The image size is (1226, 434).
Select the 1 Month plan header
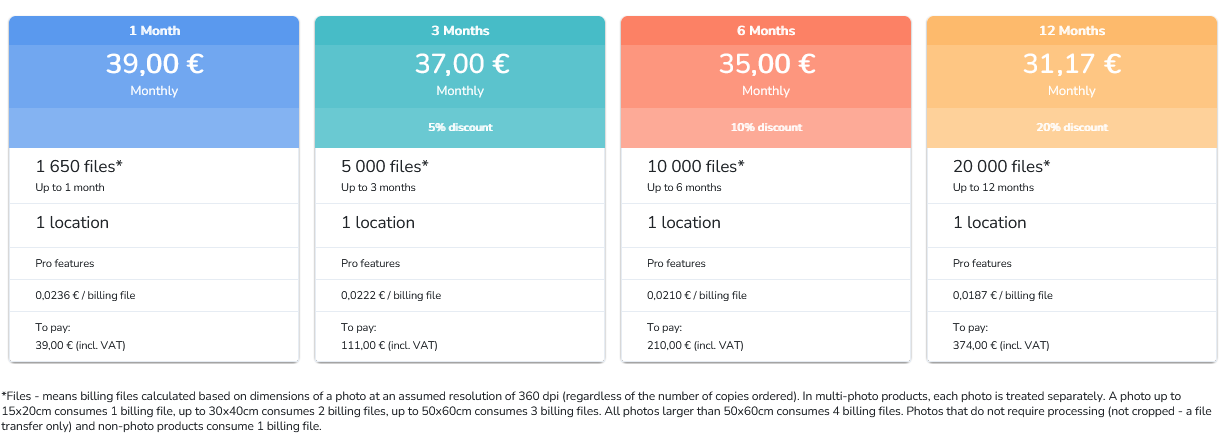pos(154,31)
